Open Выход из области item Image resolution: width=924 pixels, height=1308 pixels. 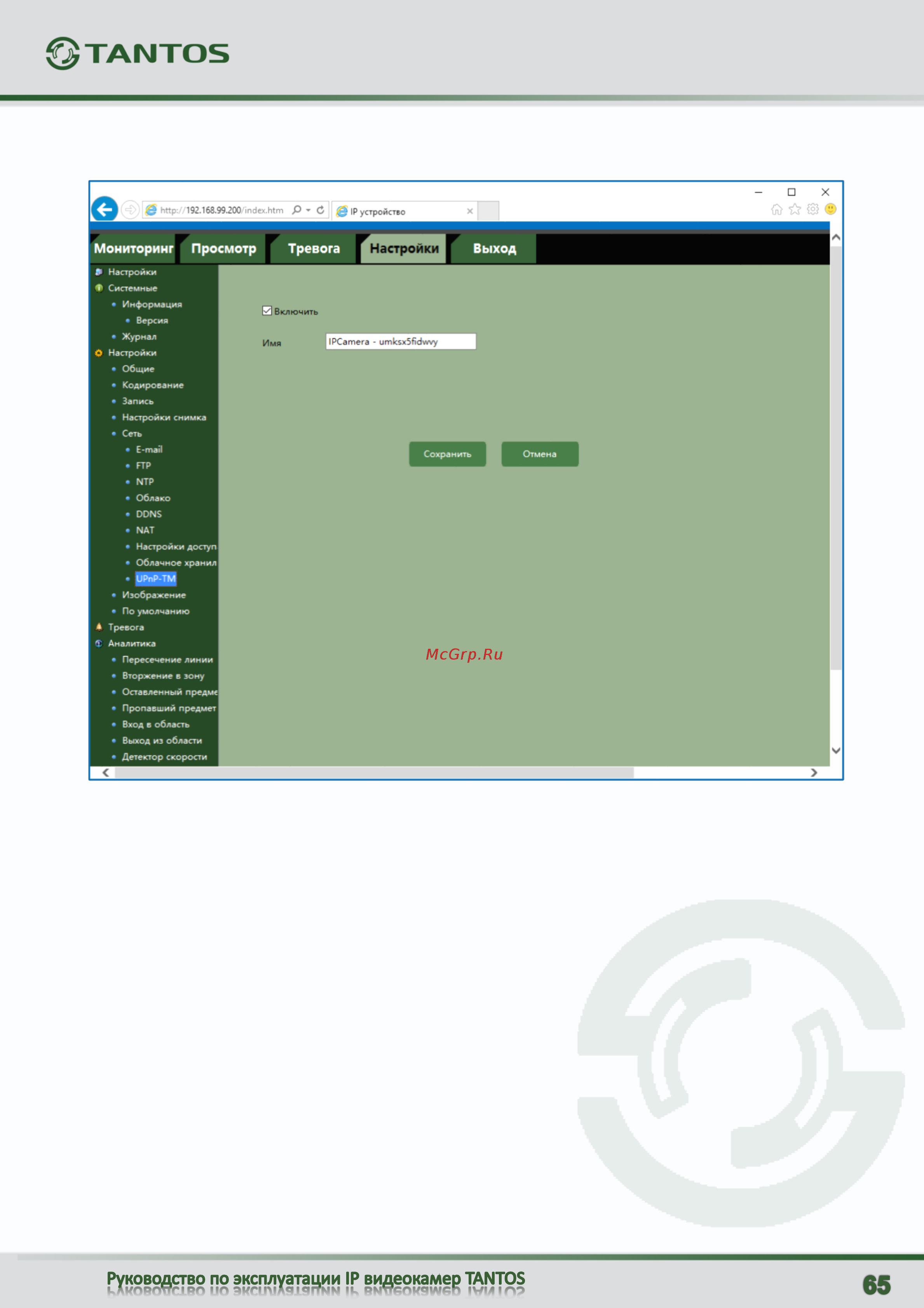162,740
